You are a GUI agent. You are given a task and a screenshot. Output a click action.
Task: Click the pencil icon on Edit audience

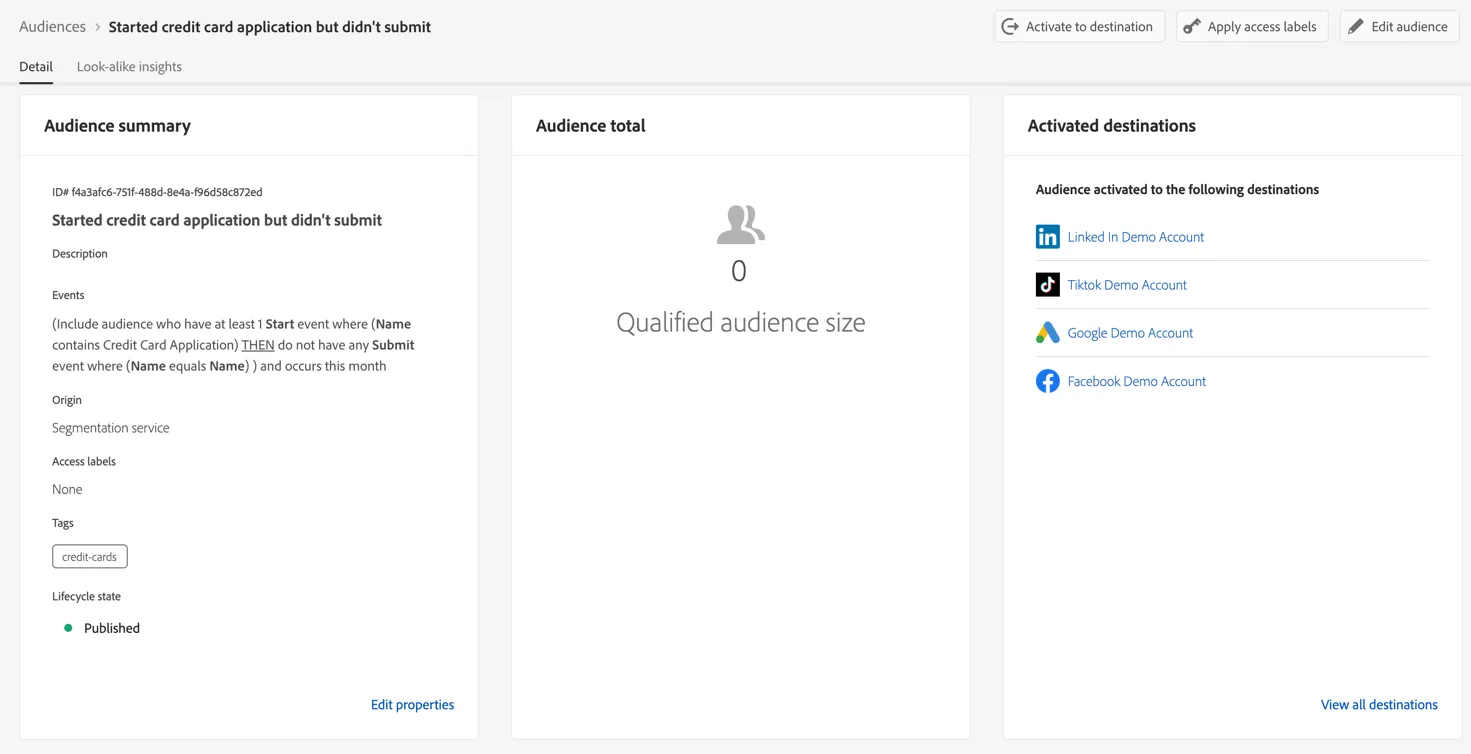click(x=1356, y=27)
